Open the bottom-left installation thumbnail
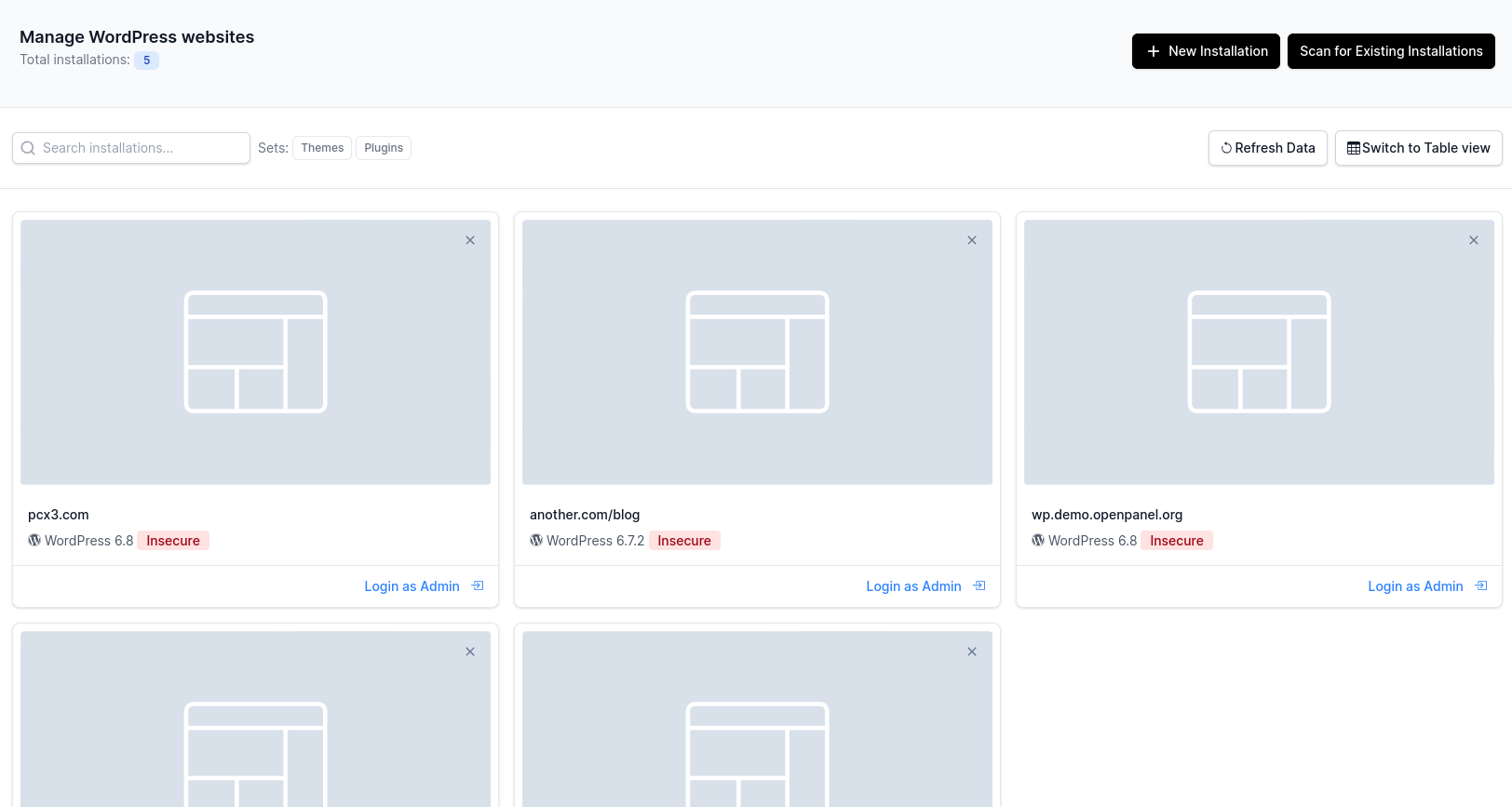Viewport: 1512px width, 807px height. [255, 720]
